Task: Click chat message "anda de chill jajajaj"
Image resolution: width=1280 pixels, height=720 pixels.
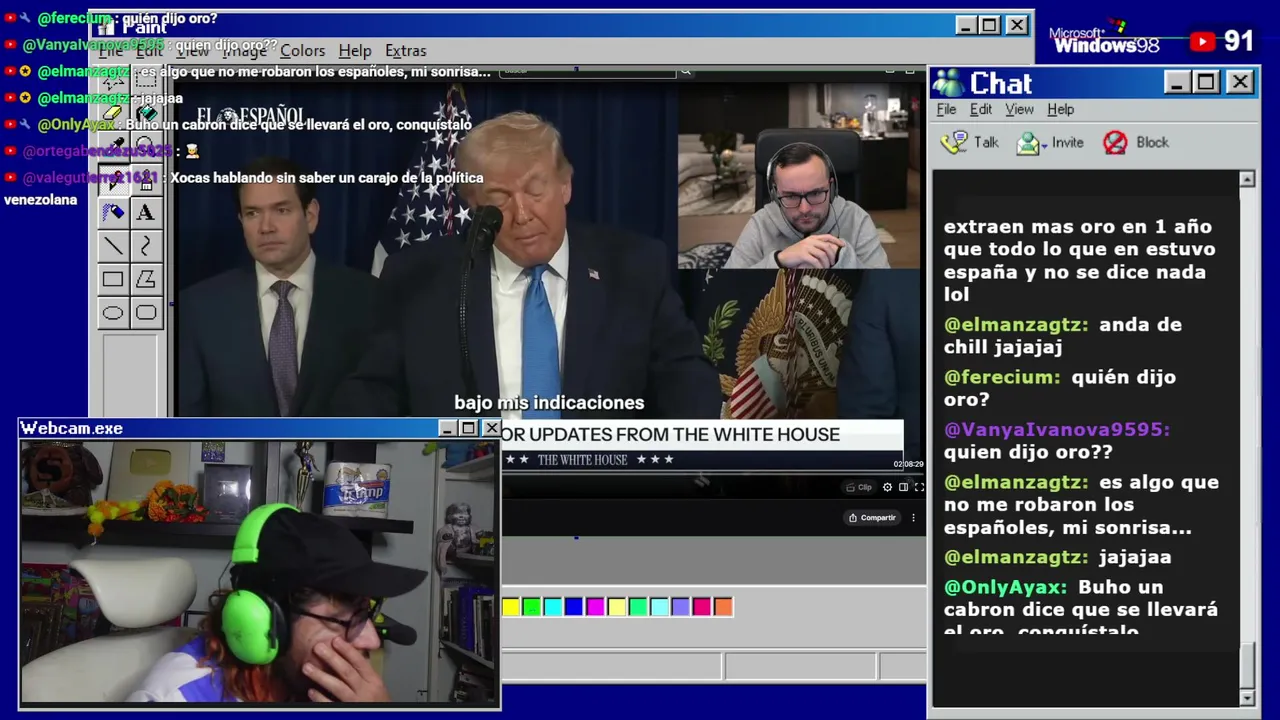Action: [1062, 336]
